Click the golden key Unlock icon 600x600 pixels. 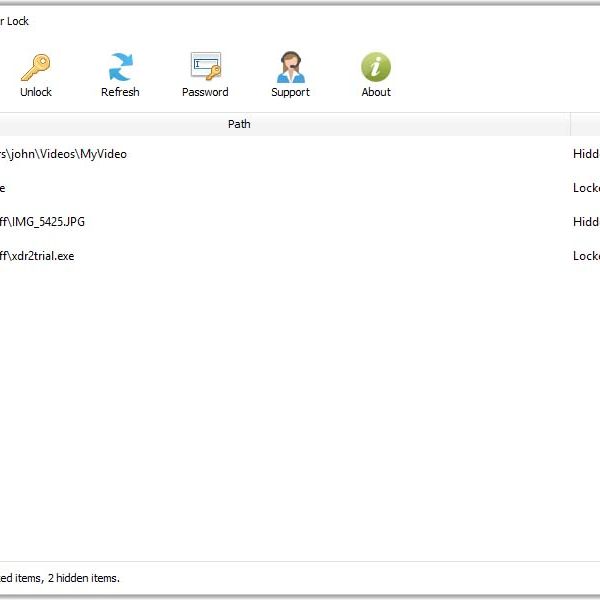pyautogui.click(x=36, y=67)
